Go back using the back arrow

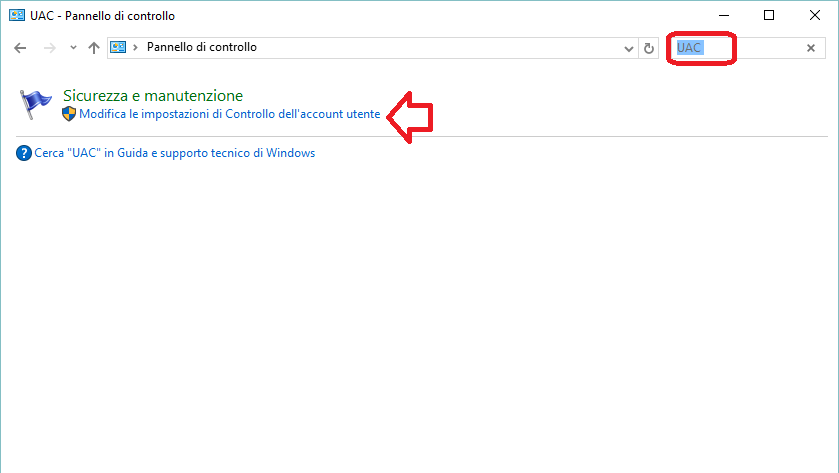click(x=20, y=48)
